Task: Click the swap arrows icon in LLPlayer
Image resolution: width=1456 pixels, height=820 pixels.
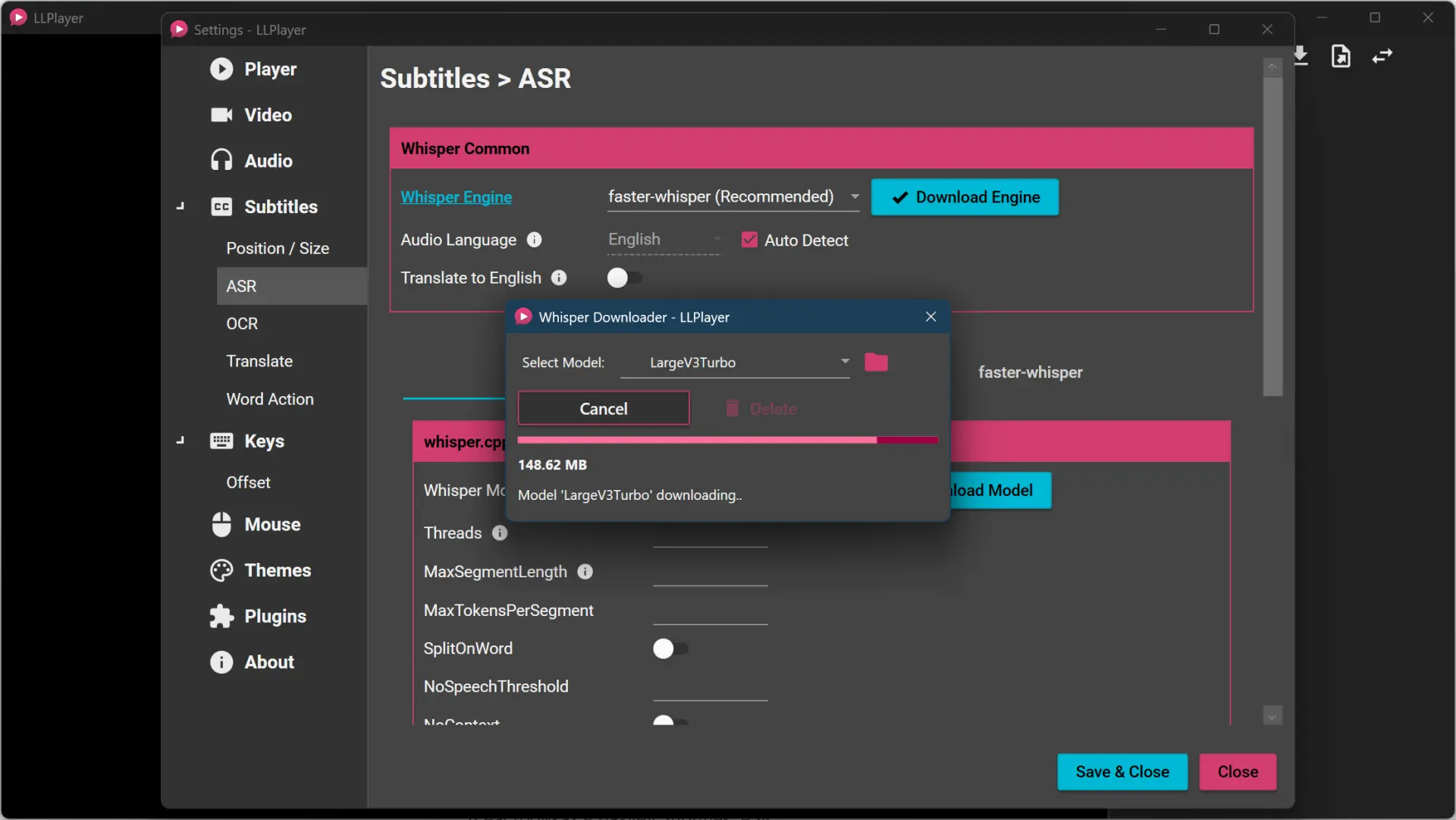Action: pyautogui.click(x=1382, y=56)
